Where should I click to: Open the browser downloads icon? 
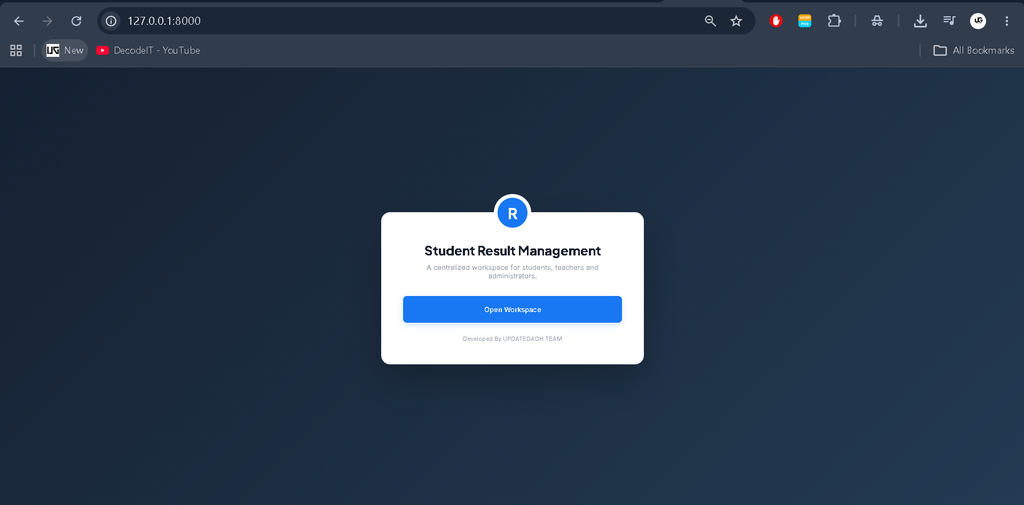coord(920,21)
